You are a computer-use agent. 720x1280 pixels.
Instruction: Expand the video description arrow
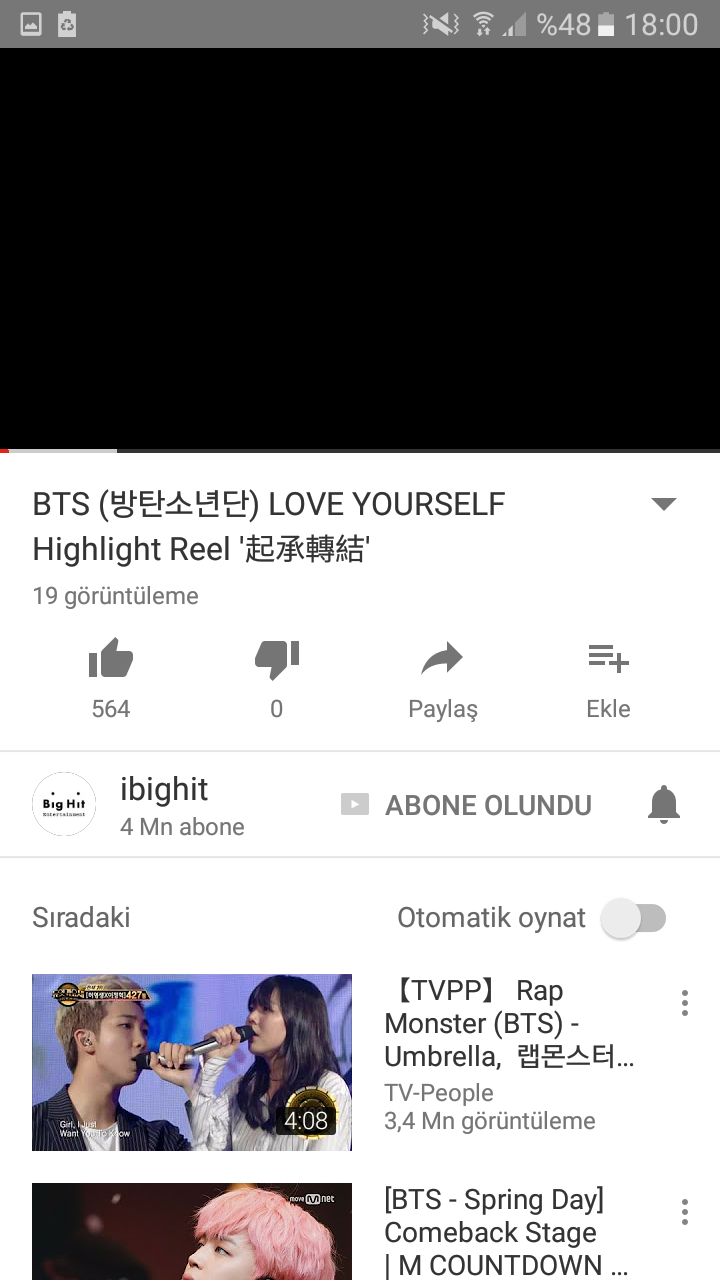click(664, 503)
